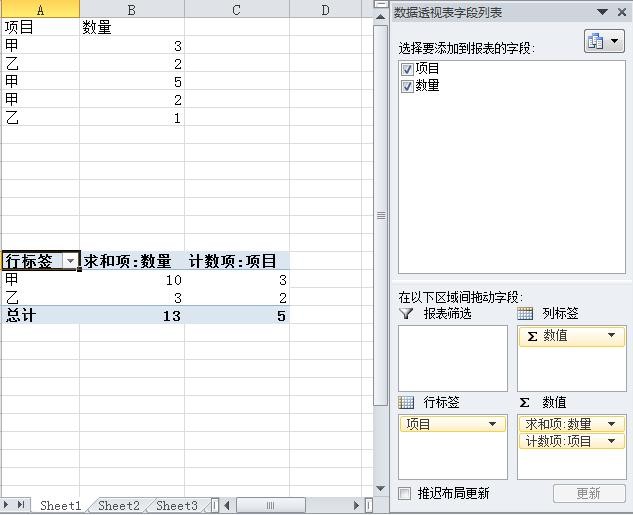Switch to the Sheet3 tab
633x515 pixels.
(x=177, y=506)
